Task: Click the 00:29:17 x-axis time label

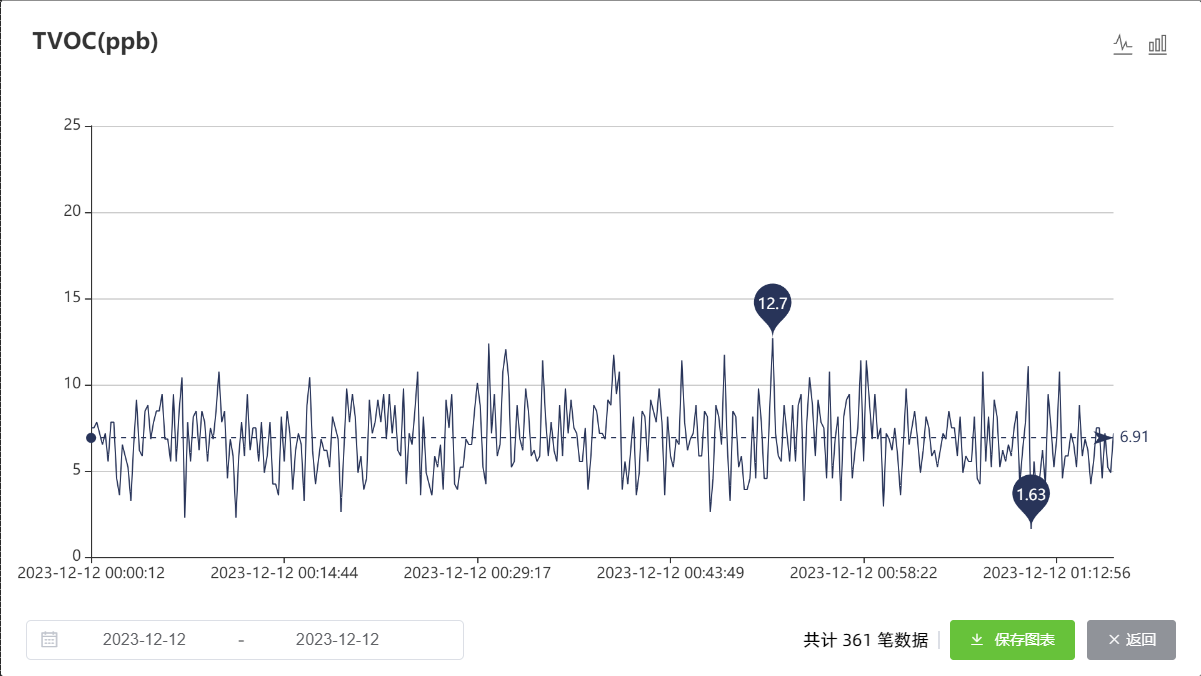Action: coord(477,573)
